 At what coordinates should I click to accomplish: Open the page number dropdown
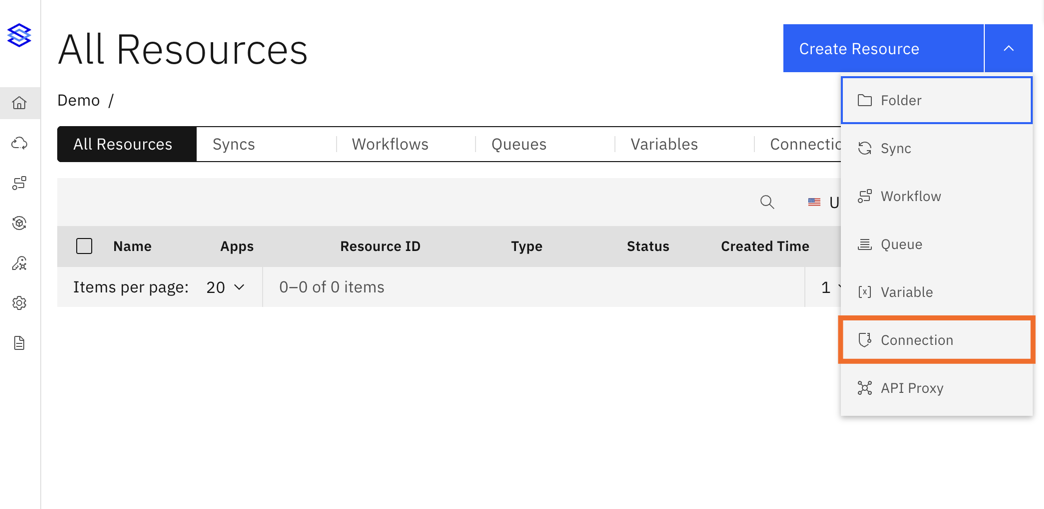(x=830, y=287)
